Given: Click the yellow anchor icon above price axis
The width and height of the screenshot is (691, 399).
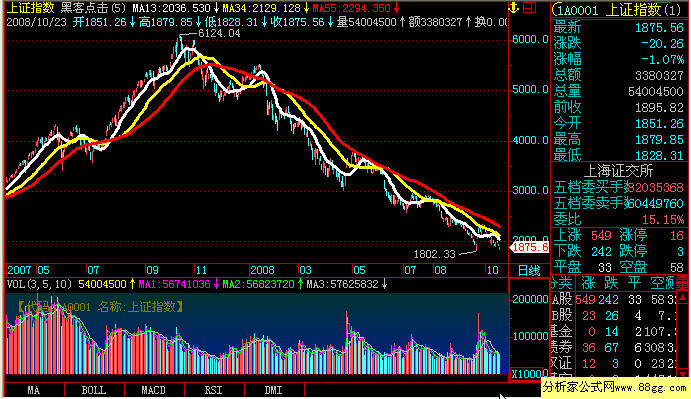Looking at the screenshot, I should click(514, 7).
